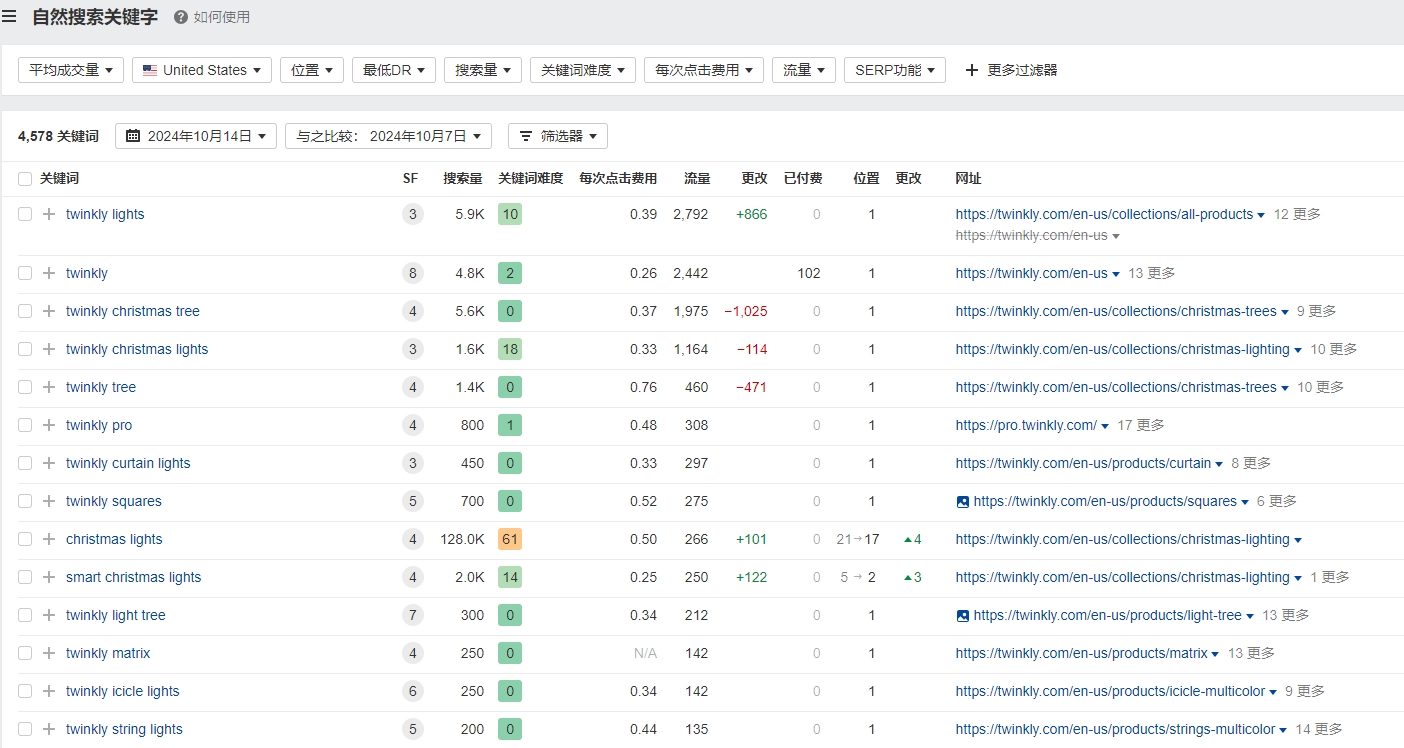
Task: Click 12 更多 in twinkly lights row
Action: pos(1297,214)
